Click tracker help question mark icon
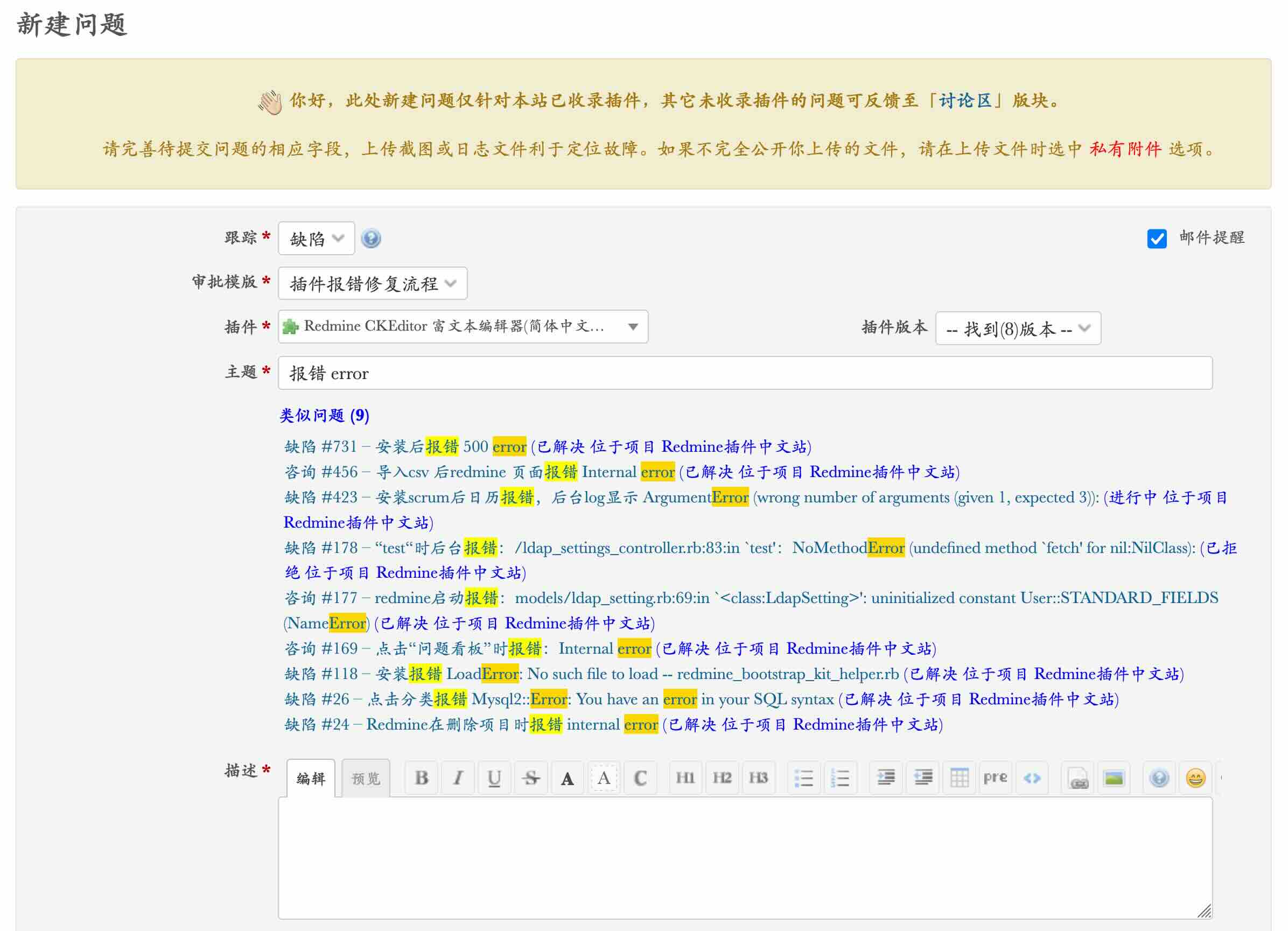This screenshot has width=1288, height=931. (x=371, y=238)
